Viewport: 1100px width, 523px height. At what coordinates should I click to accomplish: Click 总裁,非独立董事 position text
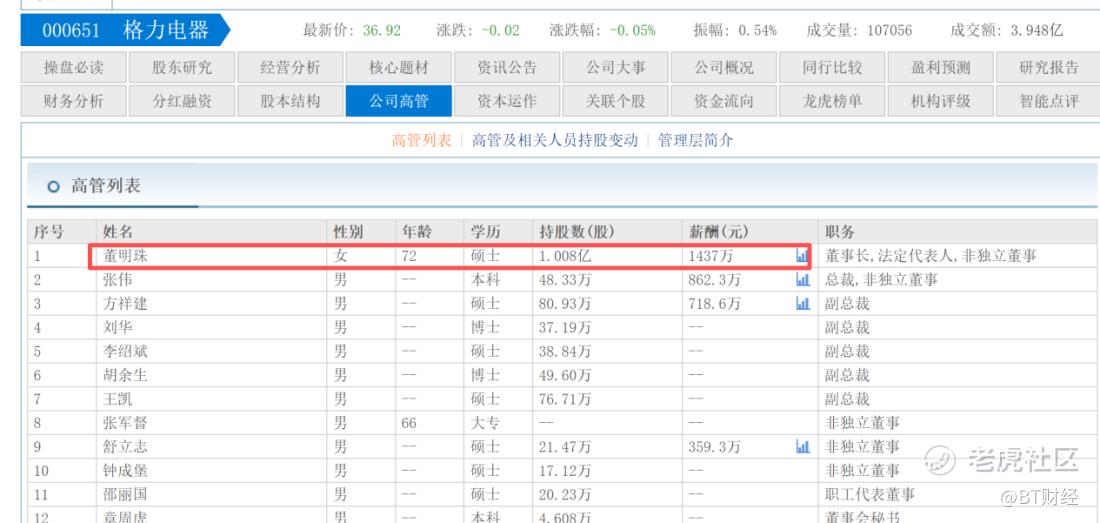coord(881,280)
